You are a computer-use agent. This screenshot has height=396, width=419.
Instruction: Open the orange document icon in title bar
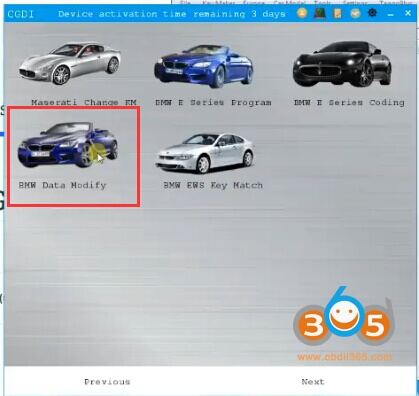click(x=337, y=13)
